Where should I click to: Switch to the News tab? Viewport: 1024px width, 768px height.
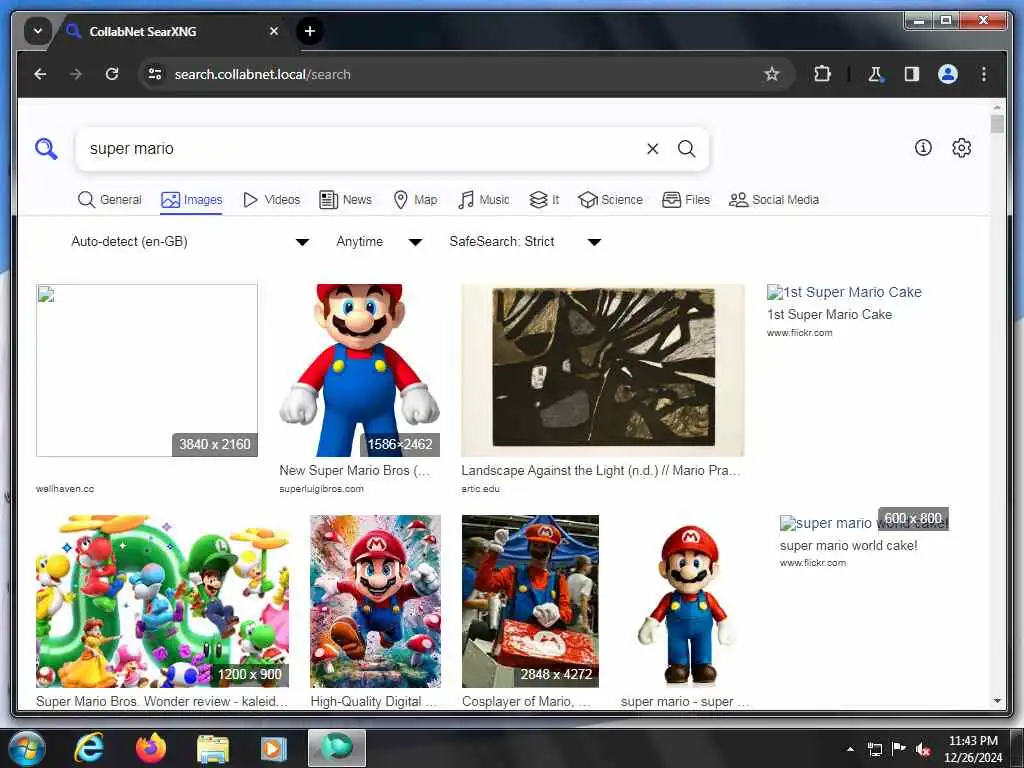pyautogui.click(x=345, y=200)
